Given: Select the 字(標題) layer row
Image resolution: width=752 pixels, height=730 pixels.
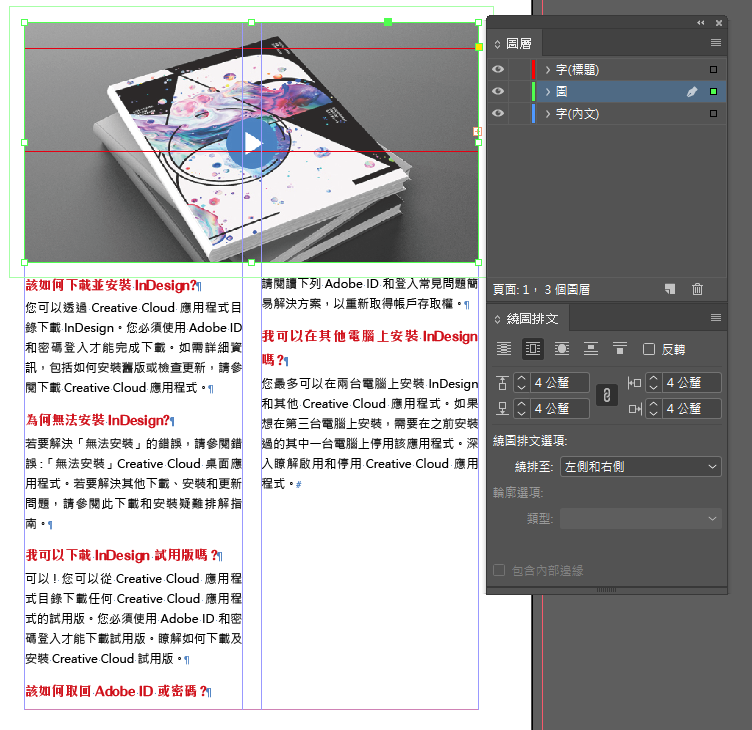Looking at the screenshot, I should [606, 70].
